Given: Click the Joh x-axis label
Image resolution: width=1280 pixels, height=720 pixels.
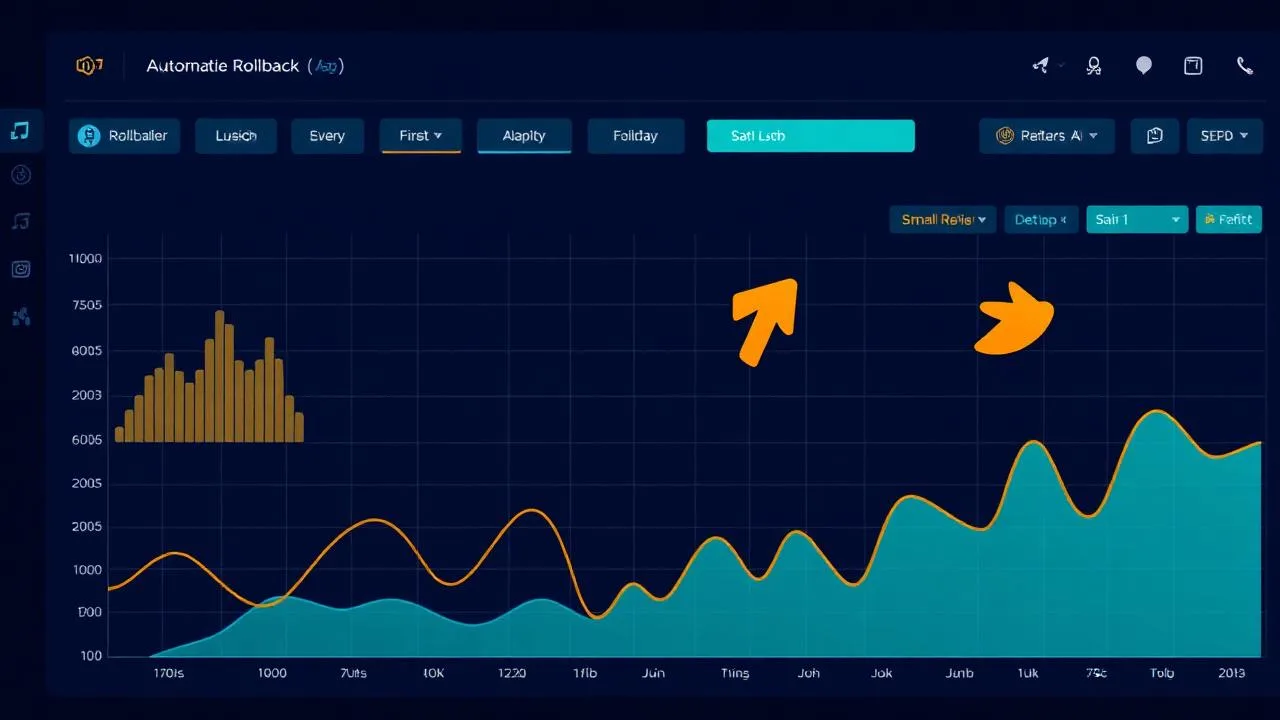Looking at the screenshot, I should pyautogui.click(x=809, y=673).
